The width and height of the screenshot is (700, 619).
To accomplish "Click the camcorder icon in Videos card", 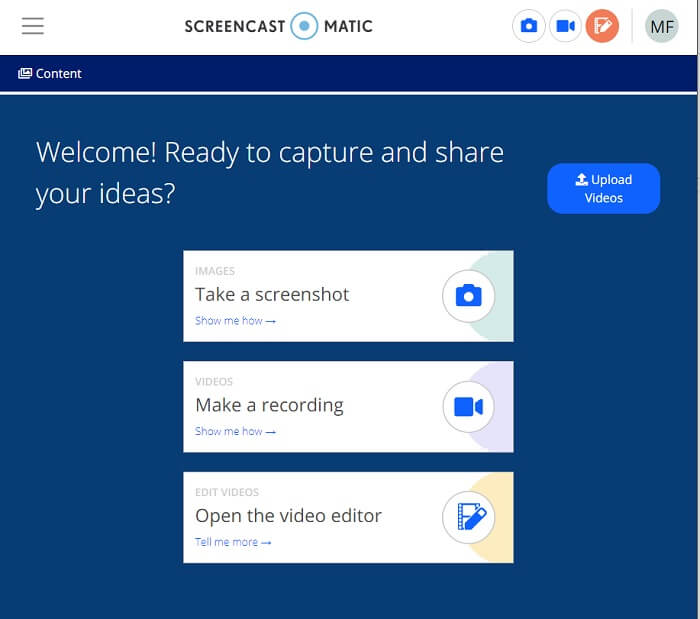I will tap(468, 407).
